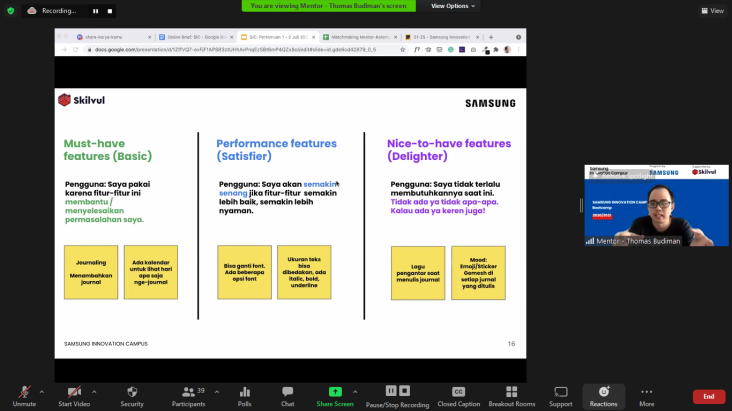Select the 'Journaling Menambahkan journal' sticky note
This screenshot has height=411, width=732.
pyautogui.click(x=91, y=272)
